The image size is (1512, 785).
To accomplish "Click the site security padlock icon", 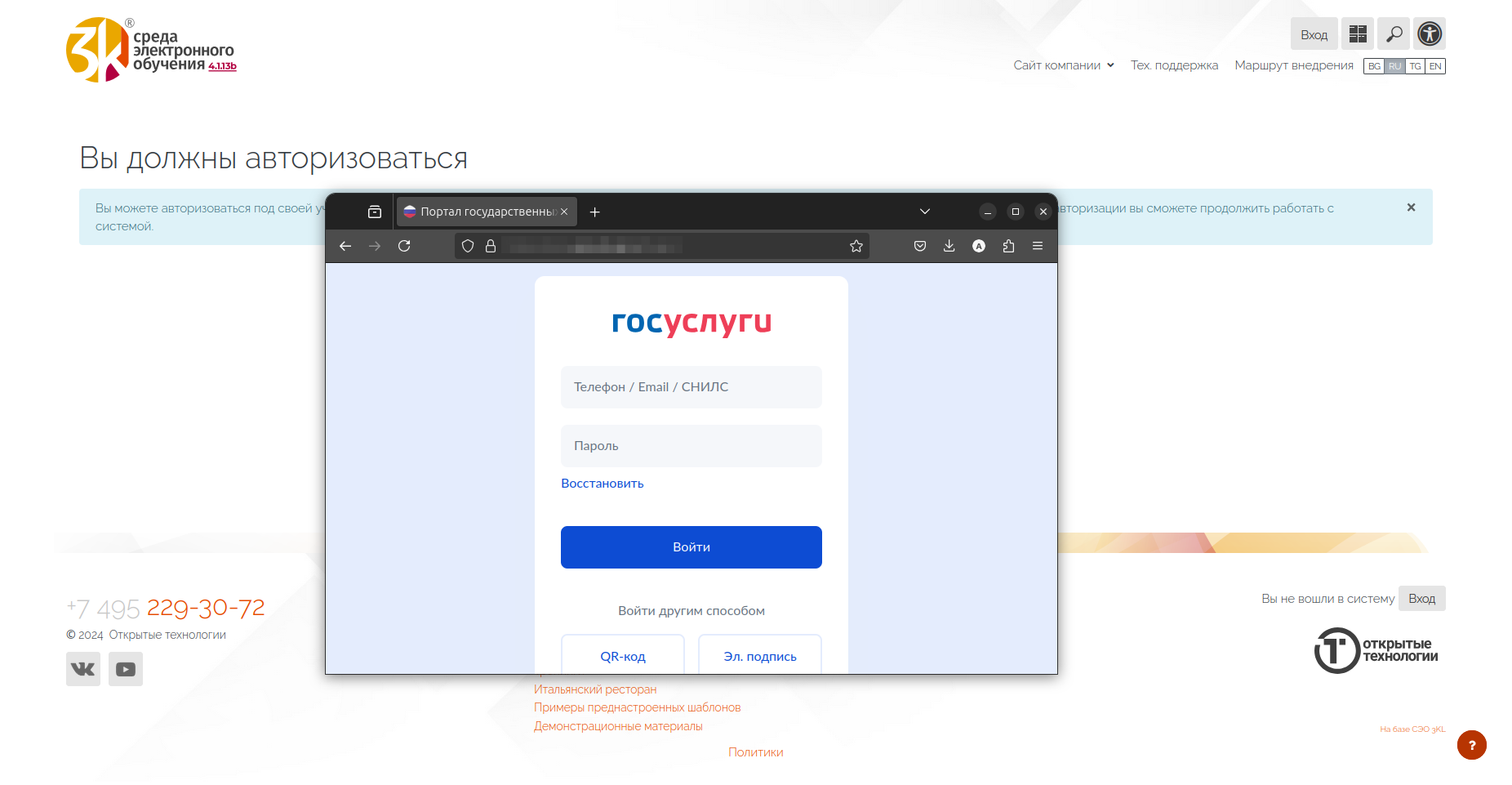I will coord(491,246).
